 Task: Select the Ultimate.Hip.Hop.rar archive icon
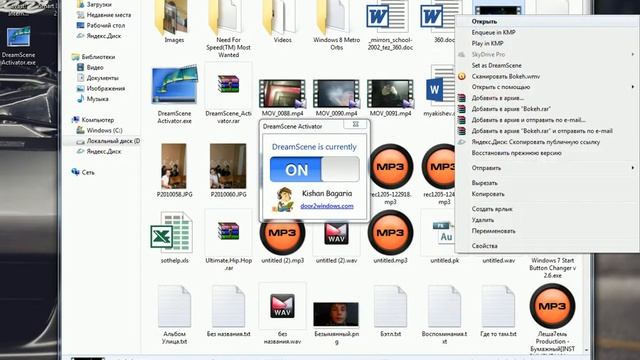coord(228,231)
